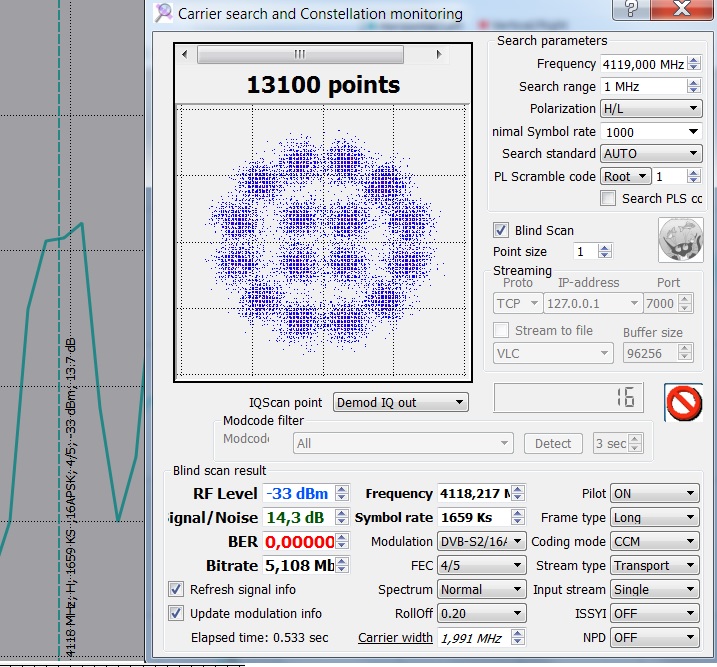Click the constellation horizontal scrollbar thumb
Screen dimensions: 717x667
click(x=300, y=54)
